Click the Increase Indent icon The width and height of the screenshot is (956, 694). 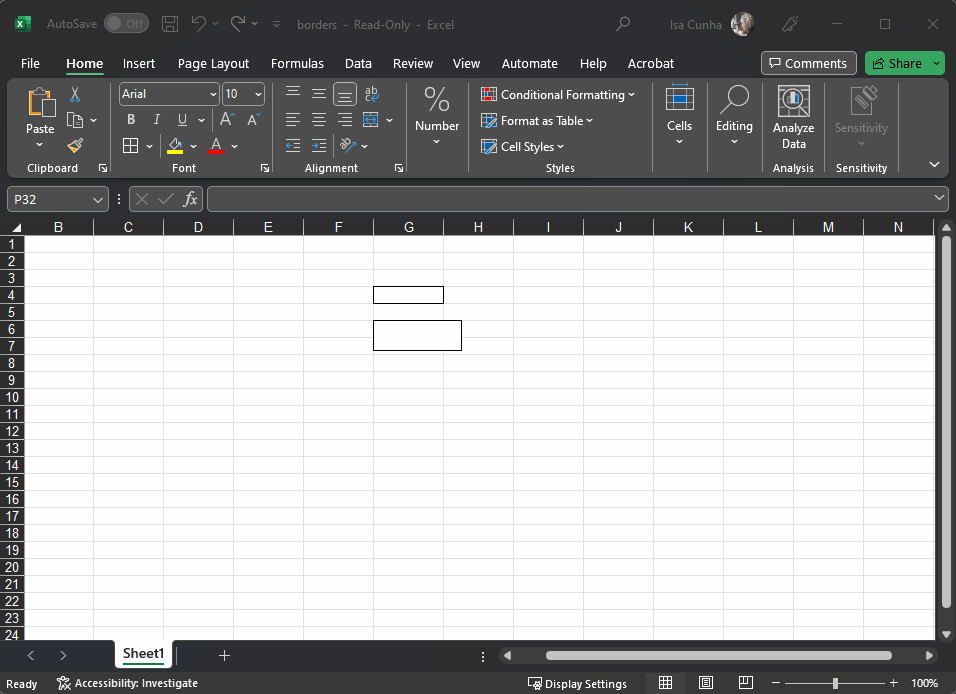pos(319,146)
